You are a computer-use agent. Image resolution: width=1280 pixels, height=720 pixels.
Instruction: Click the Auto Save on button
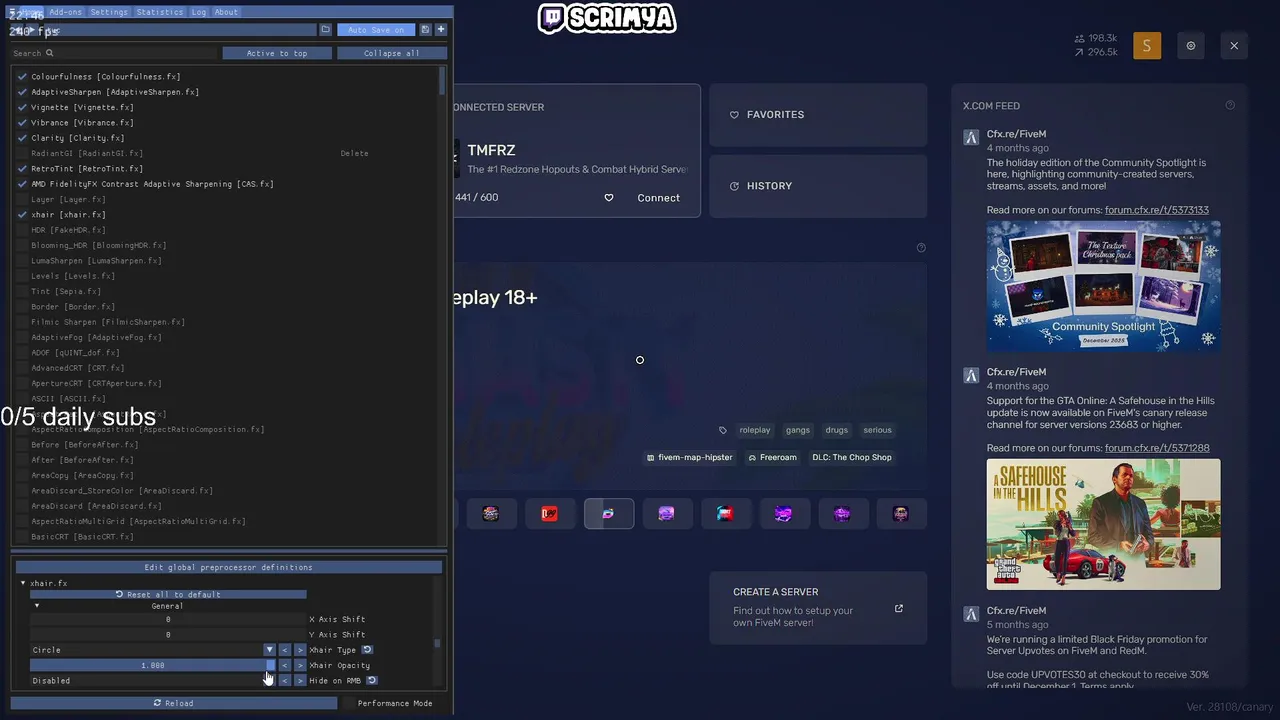point(376,30)
